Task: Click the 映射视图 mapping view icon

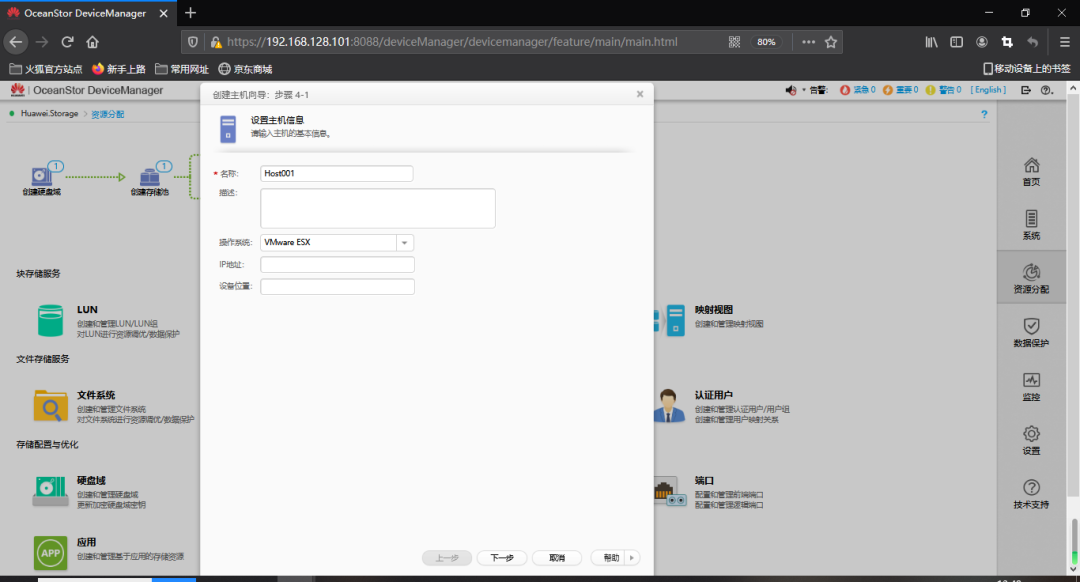Action: [x=669, y=320]
